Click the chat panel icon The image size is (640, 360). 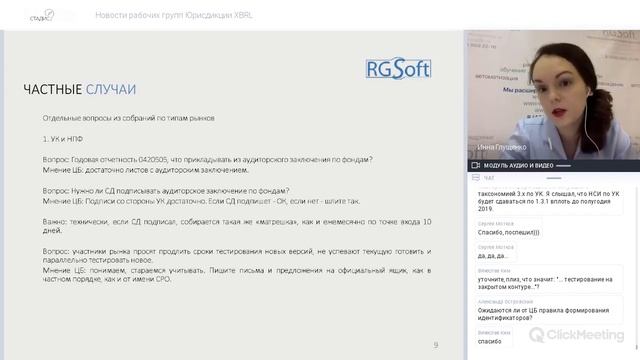click(476, 178)
